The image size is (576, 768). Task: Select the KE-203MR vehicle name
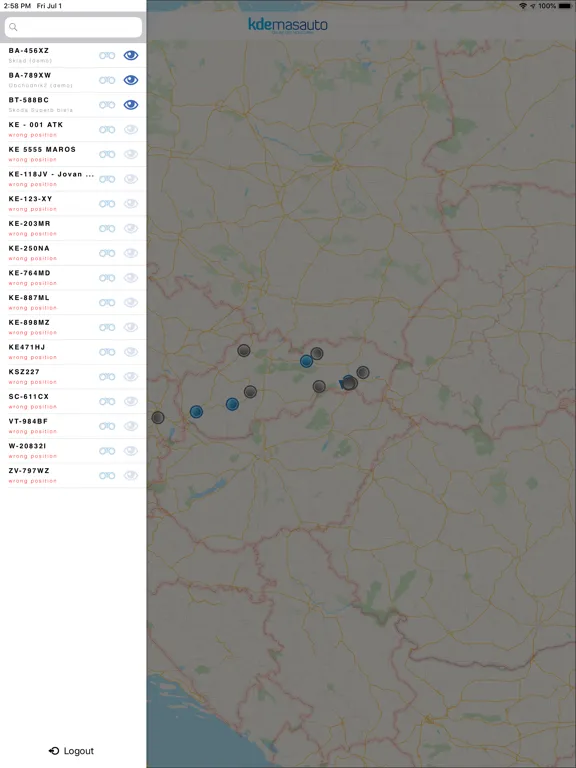point(30,223)
